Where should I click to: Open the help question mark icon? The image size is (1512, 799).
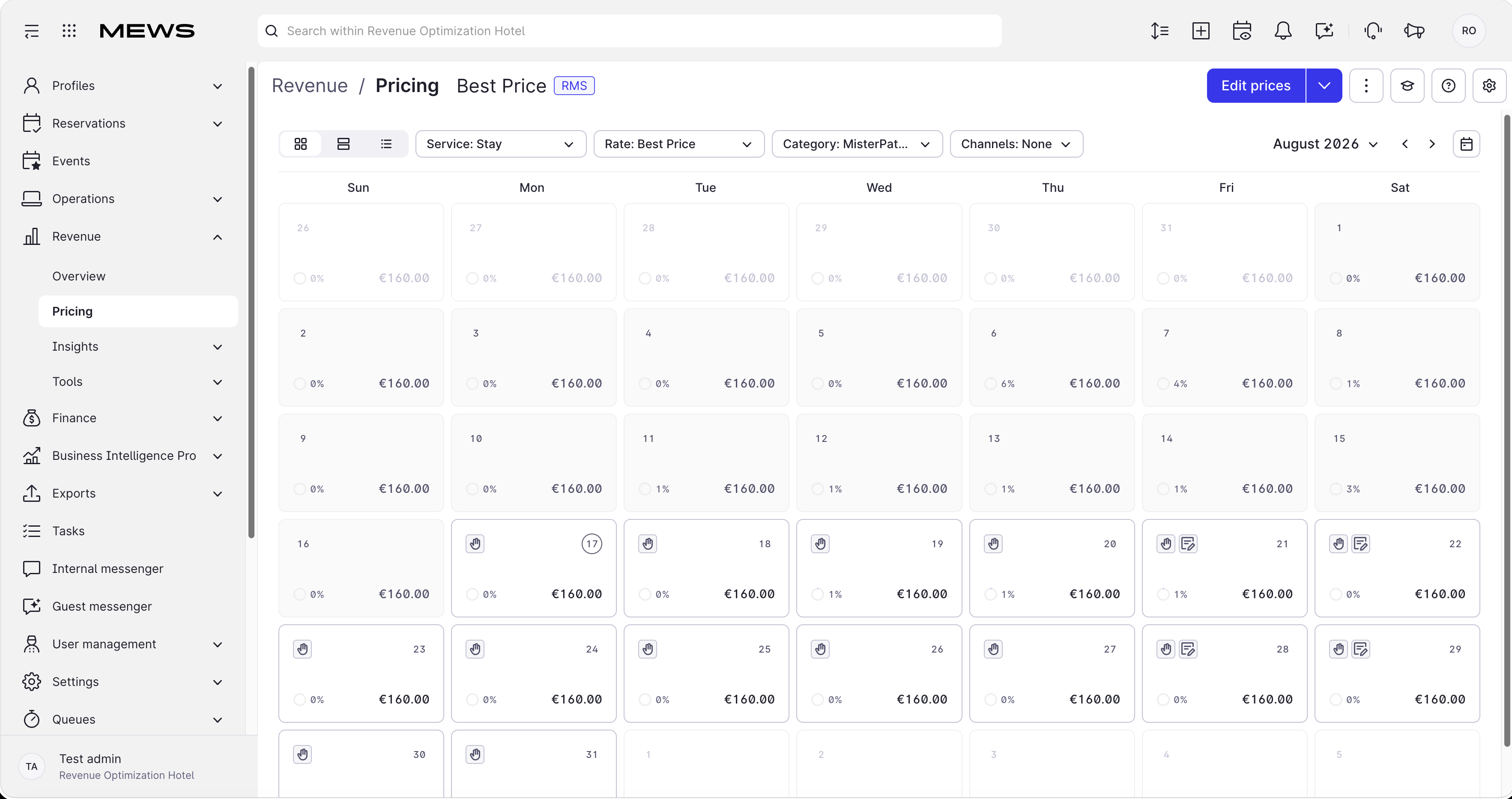point(1448,86)
